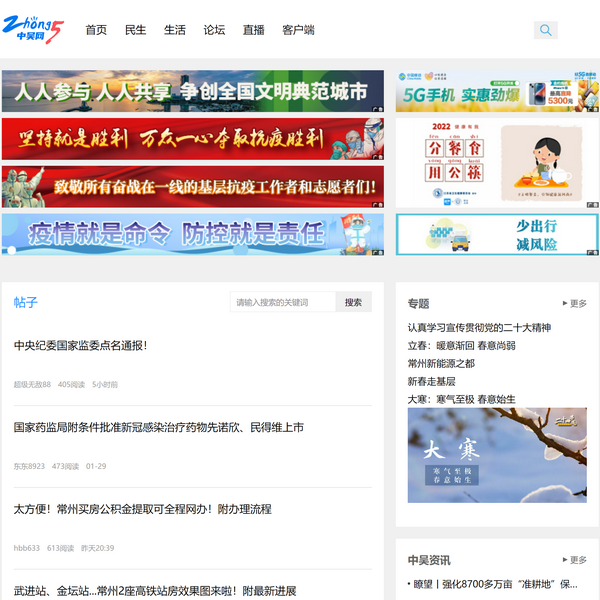Click the magnifier search icon in header

545,30
